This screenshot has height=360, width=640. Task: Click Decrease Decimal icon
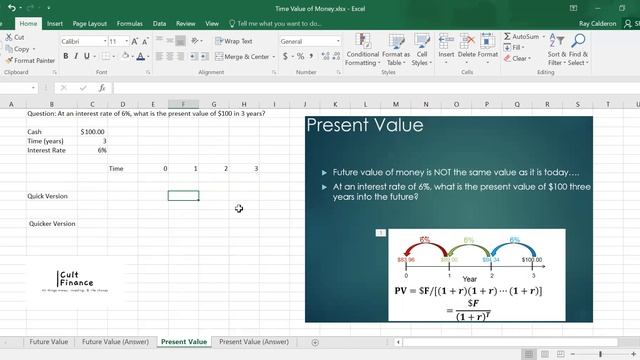336,56
